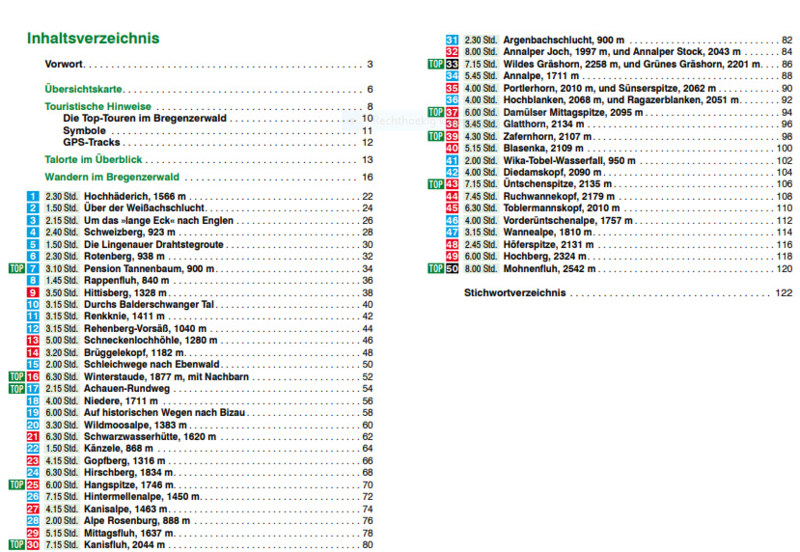Click the red tour number 16 badge
The height and width of the screenshot is (552, 800).
click(x=33, y=377)
